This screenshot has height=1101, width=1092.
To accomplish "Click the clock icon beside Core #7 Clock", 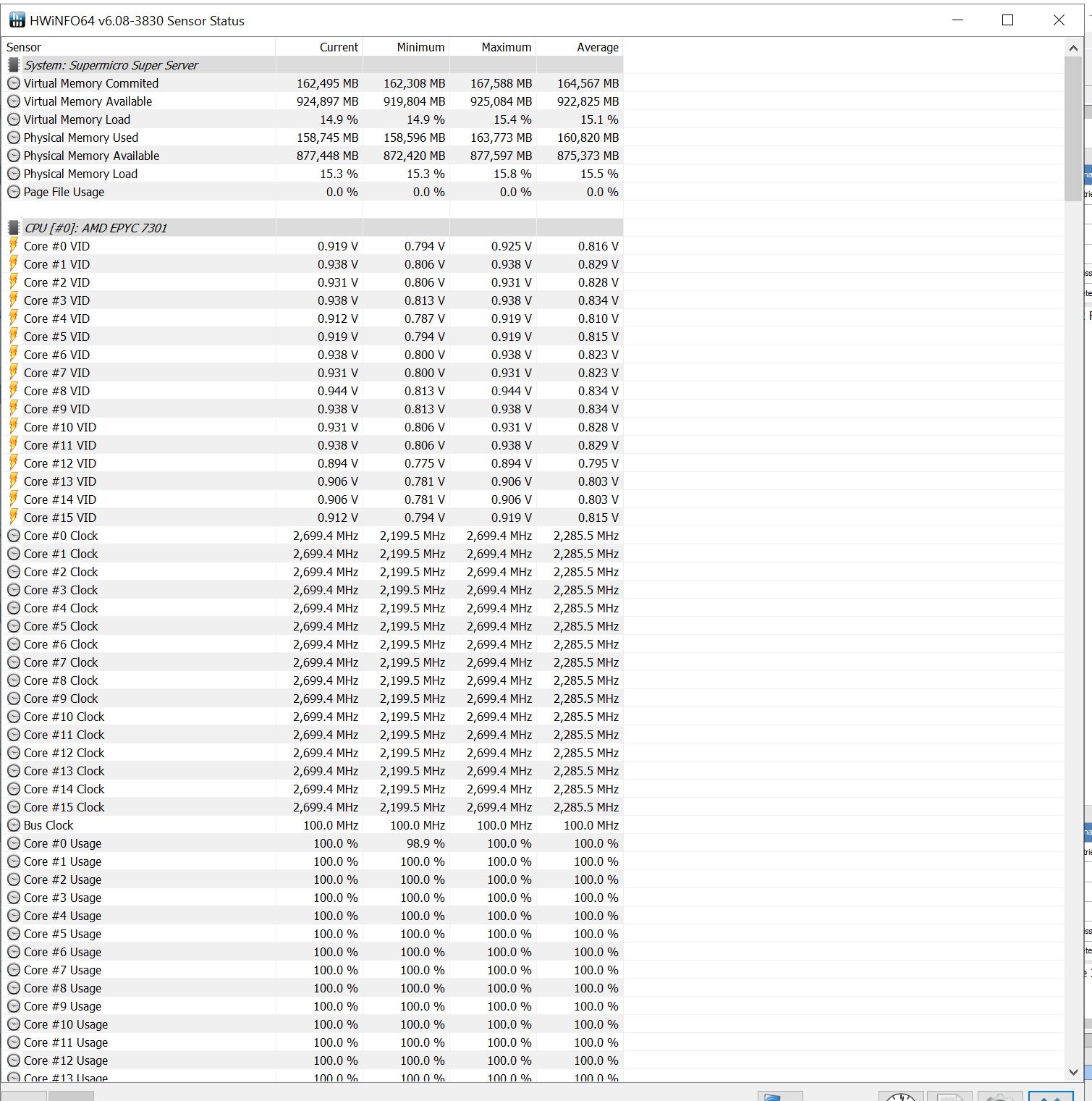I will (14, 662).
